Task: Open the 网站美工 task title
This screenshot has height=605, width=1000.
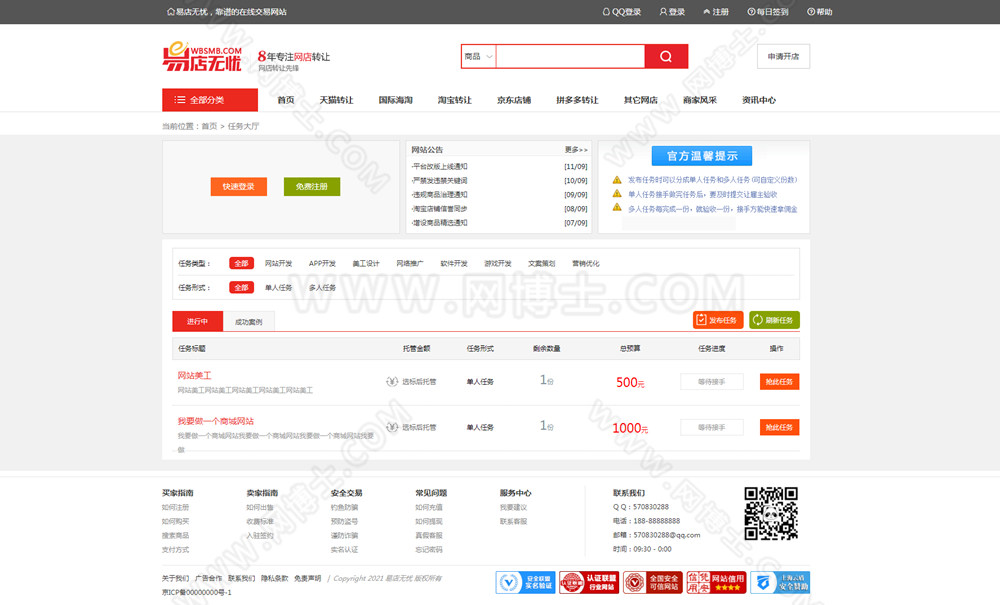Action: 195,375
